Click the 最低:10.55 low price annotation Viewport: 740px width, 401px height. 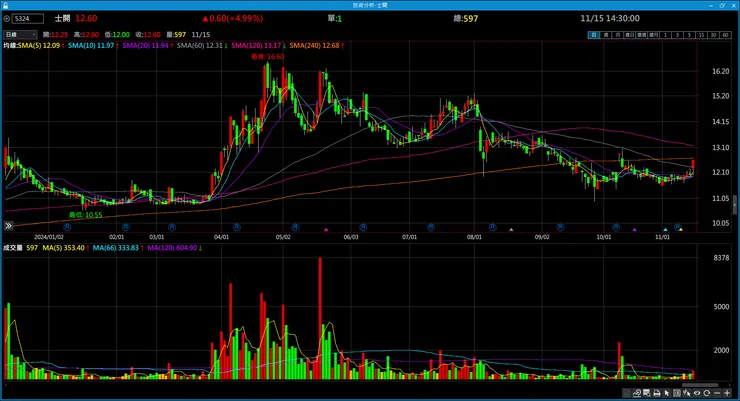coord(85,215)
